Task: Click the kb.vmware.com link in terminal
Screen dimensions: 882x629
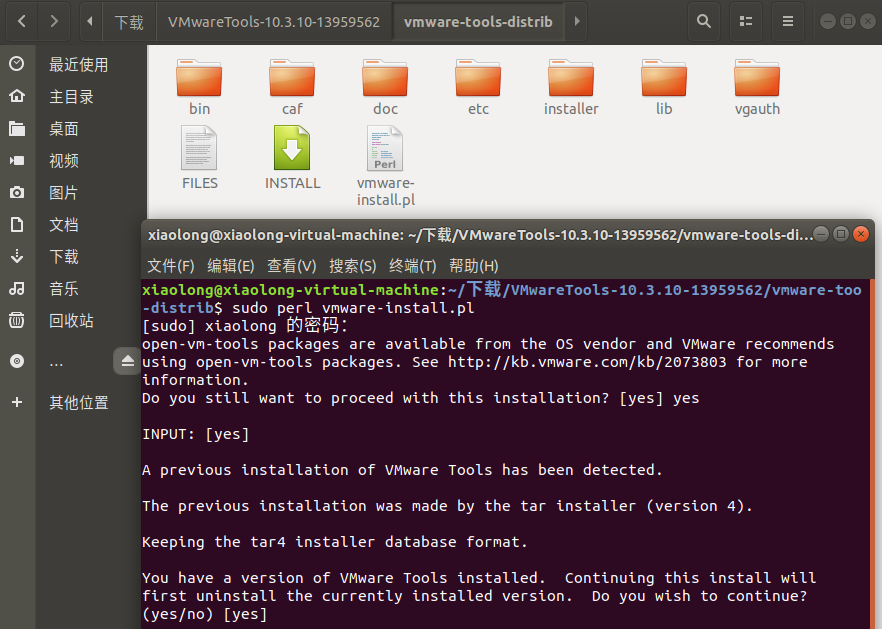Action: click(587, 362)
